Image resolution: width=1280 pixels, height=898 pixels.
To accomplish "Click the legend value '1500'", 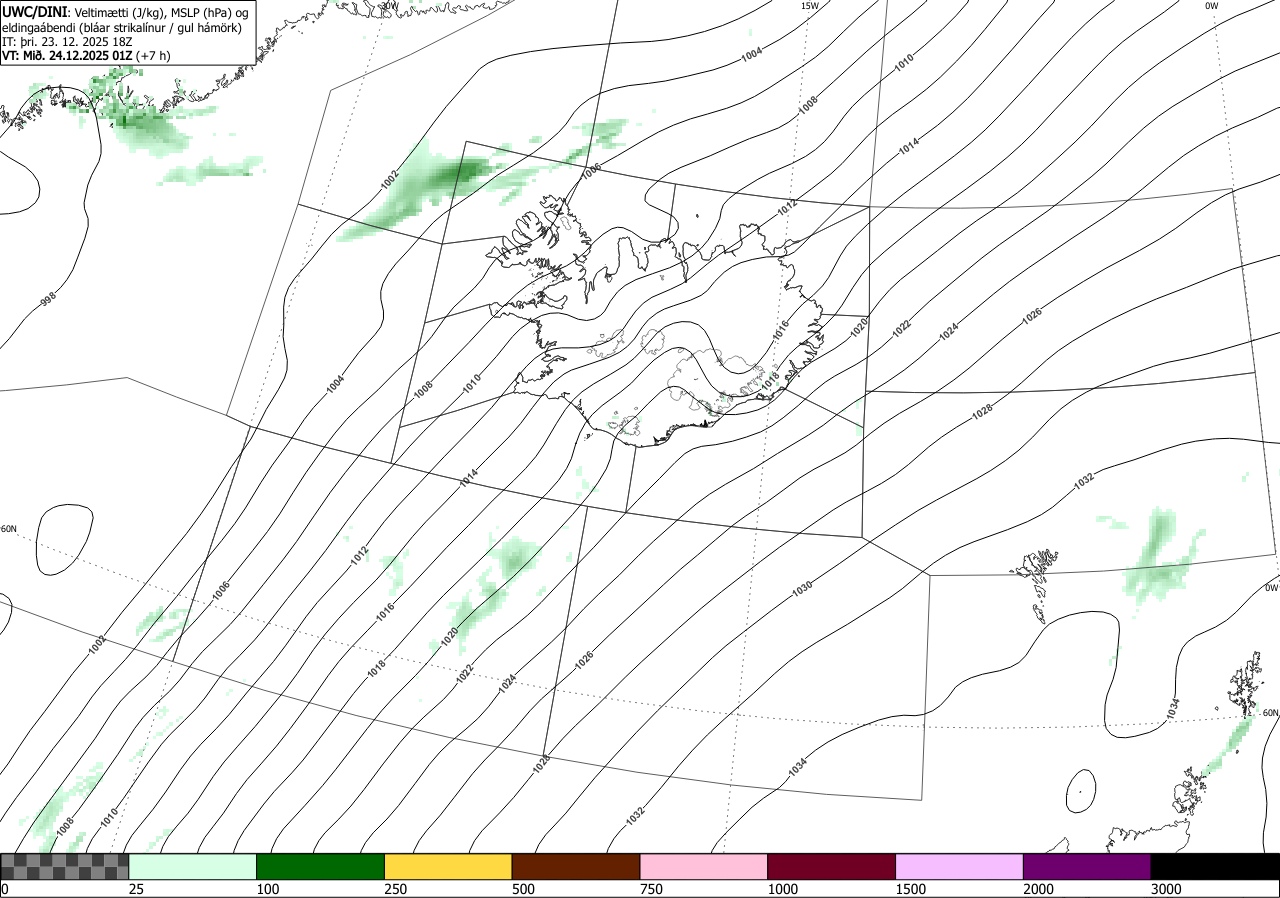I will [911, 889].
